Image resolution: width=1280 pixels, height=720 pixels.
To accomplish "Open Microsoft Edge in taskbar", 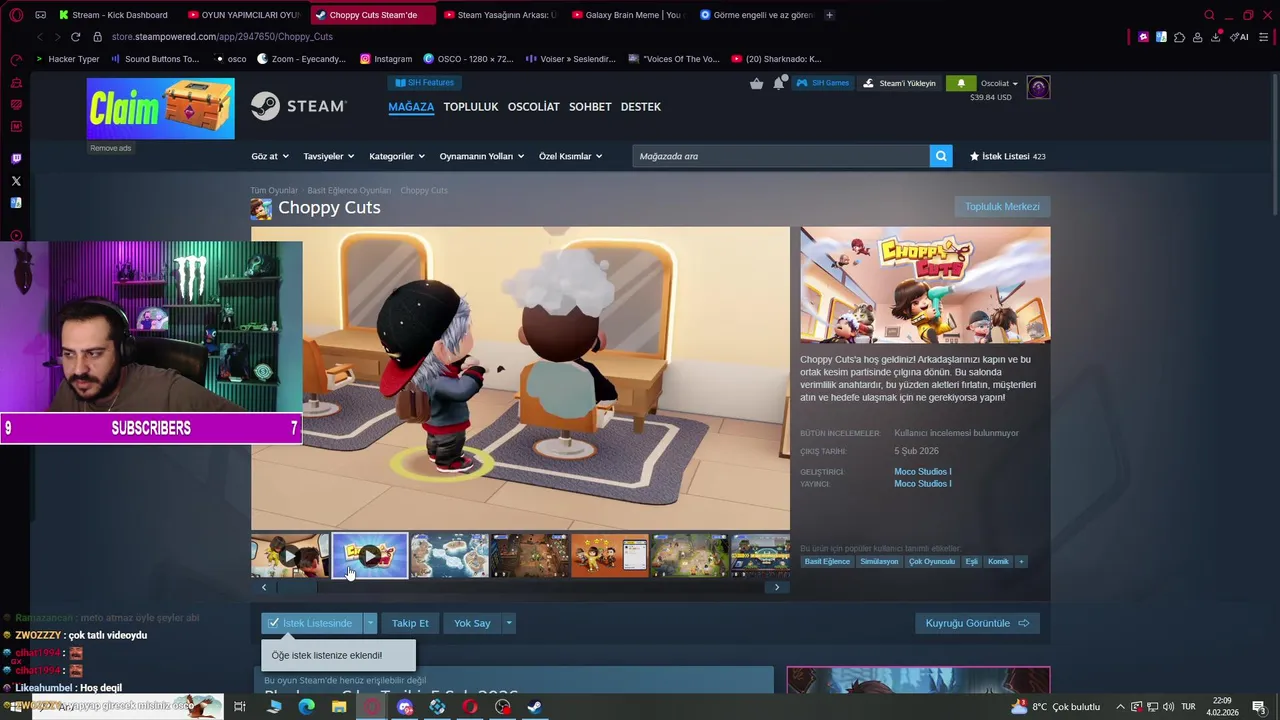I will click(306, 707).
